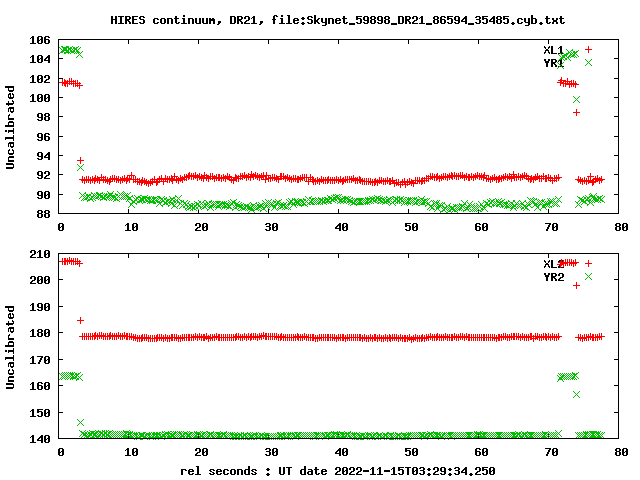640x480 pixels.
Task: Click the red plus marker beside XL2 legend
Action: 588,264
